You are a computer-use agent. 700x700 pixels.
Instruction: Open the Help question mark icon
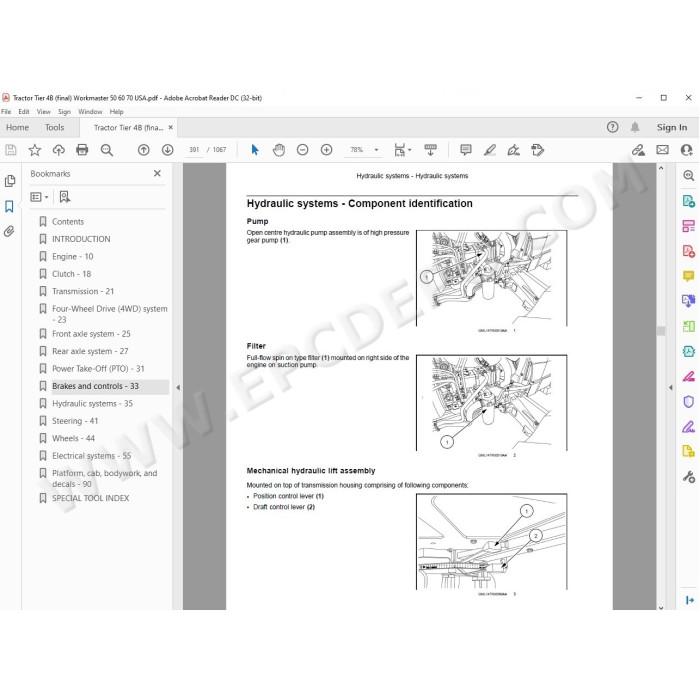point(612,127)
